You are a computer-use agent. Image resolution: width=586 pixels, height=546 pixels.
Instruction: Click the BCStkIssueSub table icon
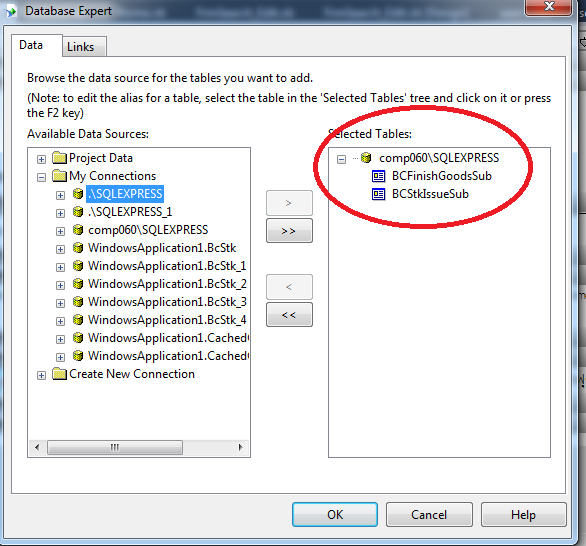click(x=378, y=194)
